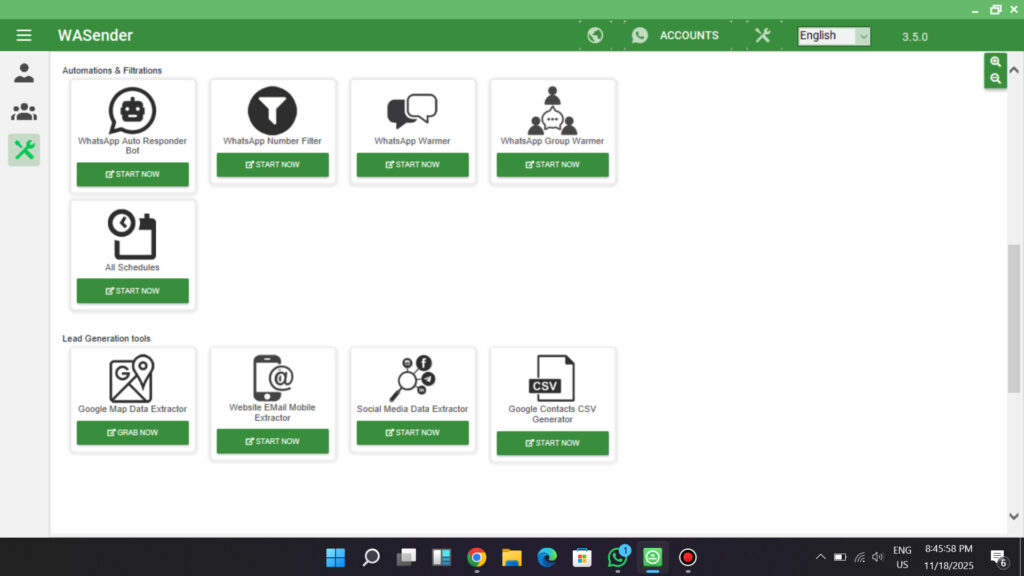Select the group users sidebar icon

24,112
